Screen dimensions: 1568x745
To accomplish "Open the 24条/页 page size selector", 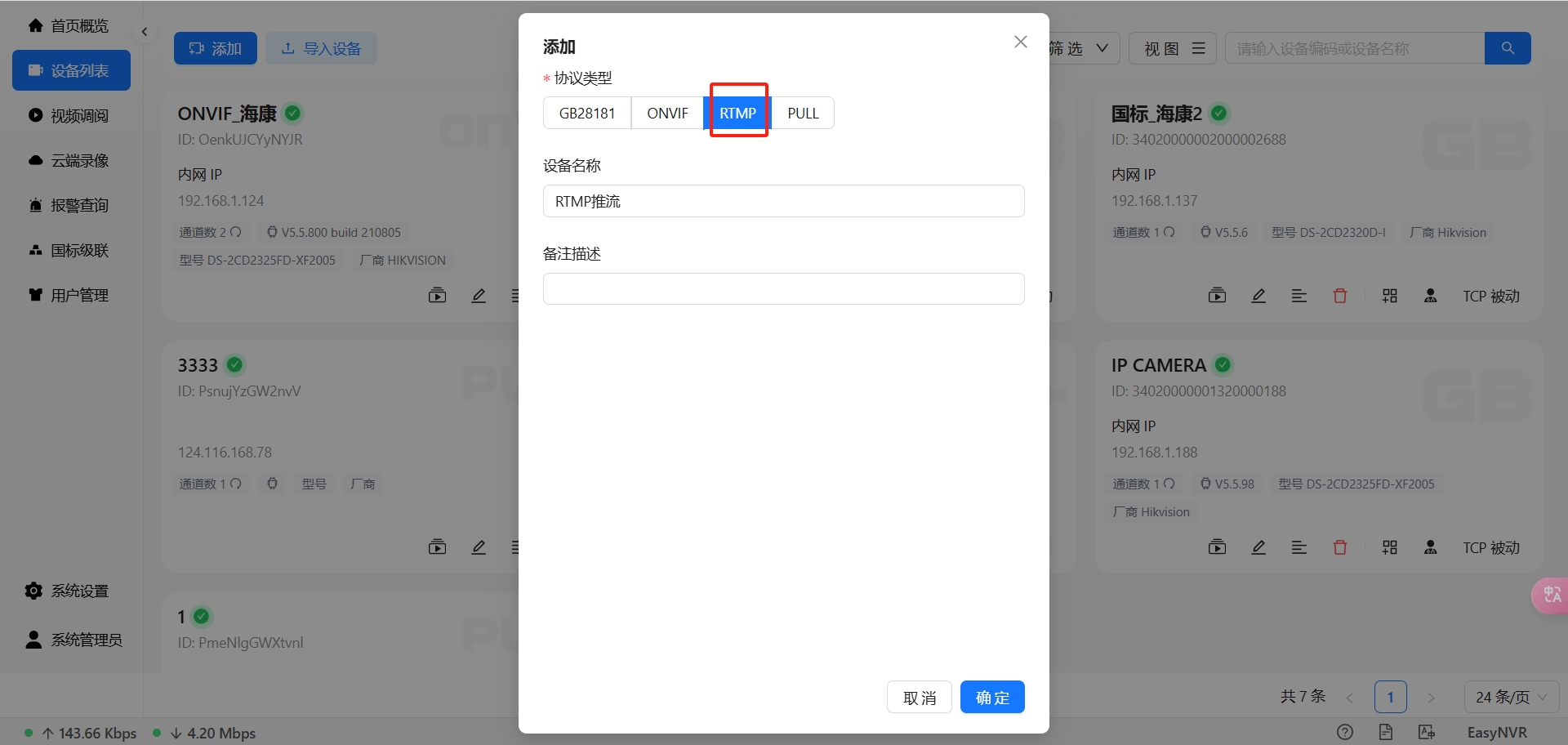I will coord(1509,697).
